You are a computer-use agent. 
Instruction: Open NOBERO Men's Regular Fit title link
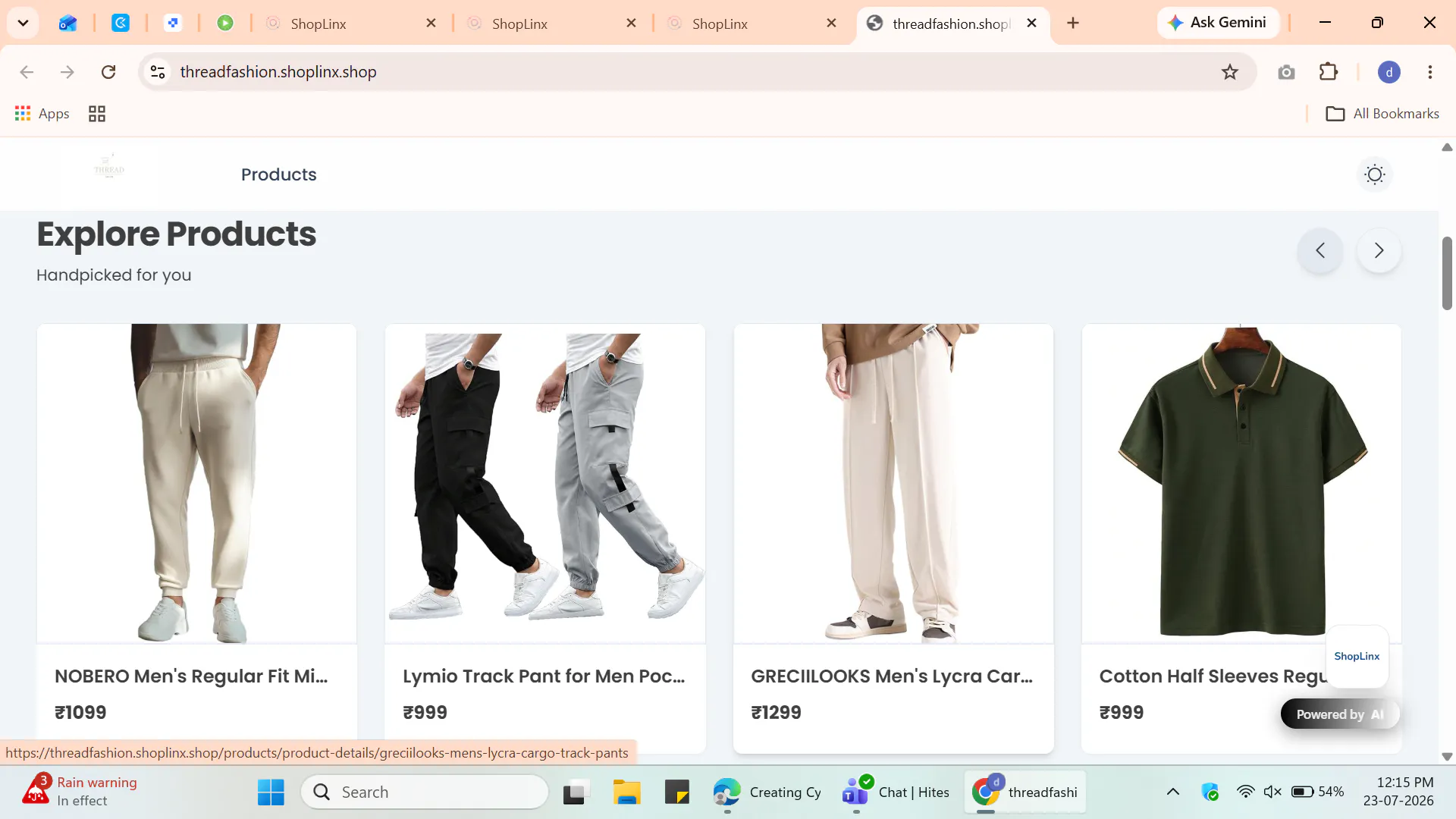click(x=191, y=676)
